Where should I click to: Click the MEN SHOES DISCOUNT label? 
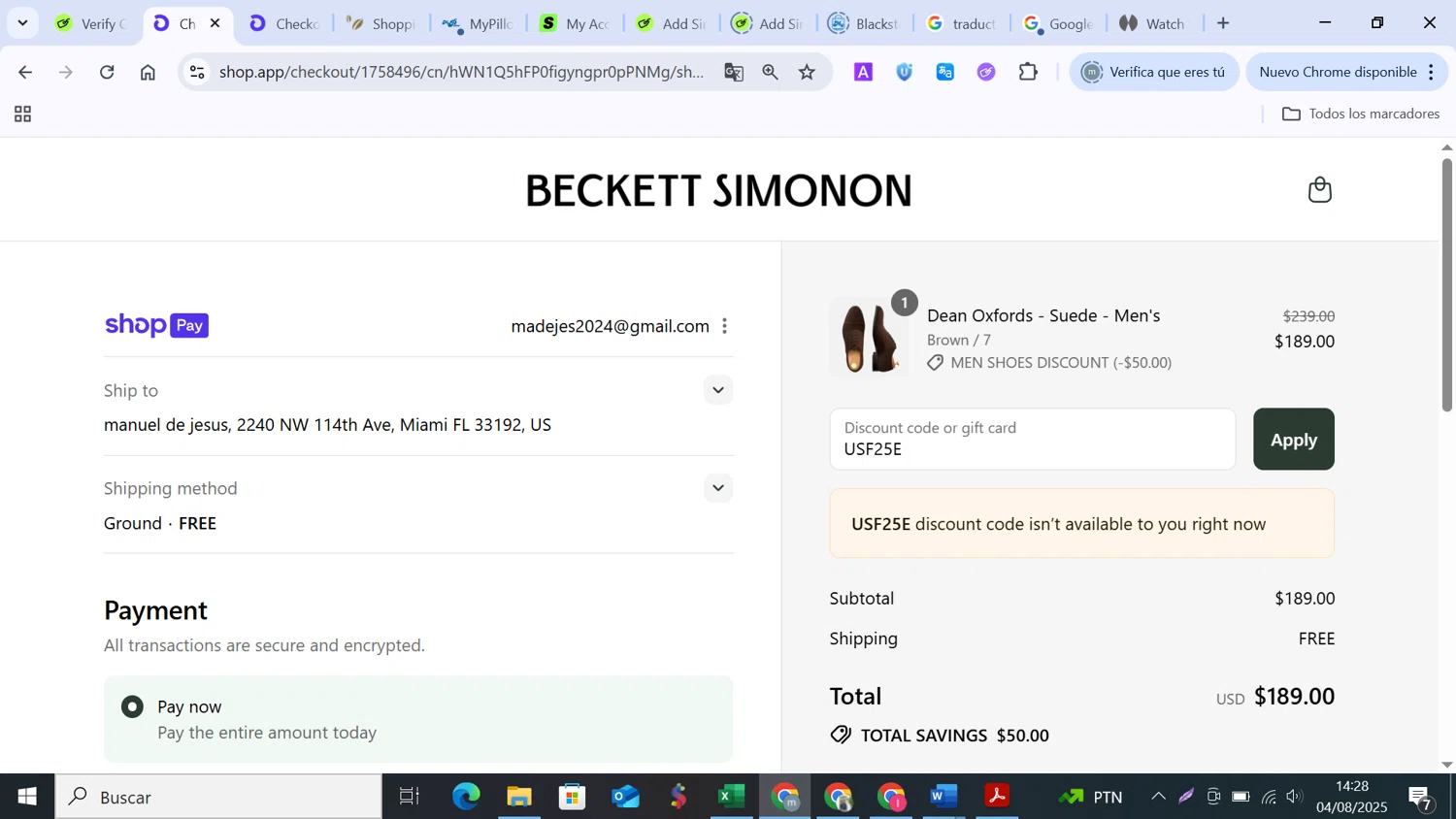(1061, 363)
